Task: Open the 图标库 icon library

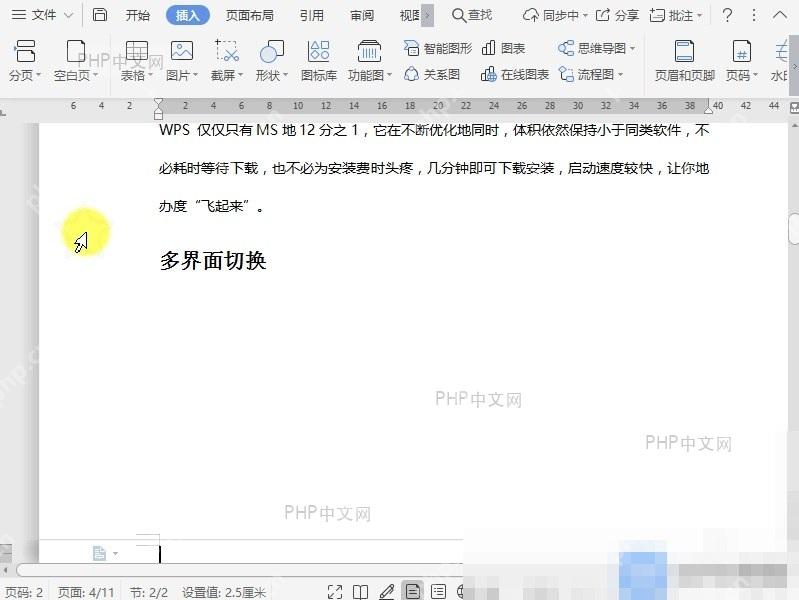Action: (x=319, y=61)
